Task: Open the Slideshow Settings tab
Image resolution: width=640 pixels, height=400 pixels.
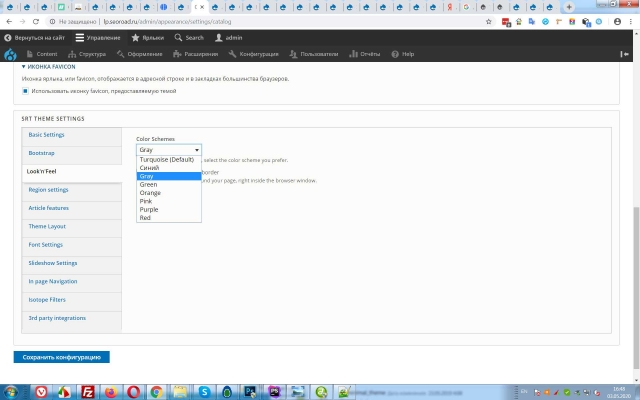Action: point(52,263)
